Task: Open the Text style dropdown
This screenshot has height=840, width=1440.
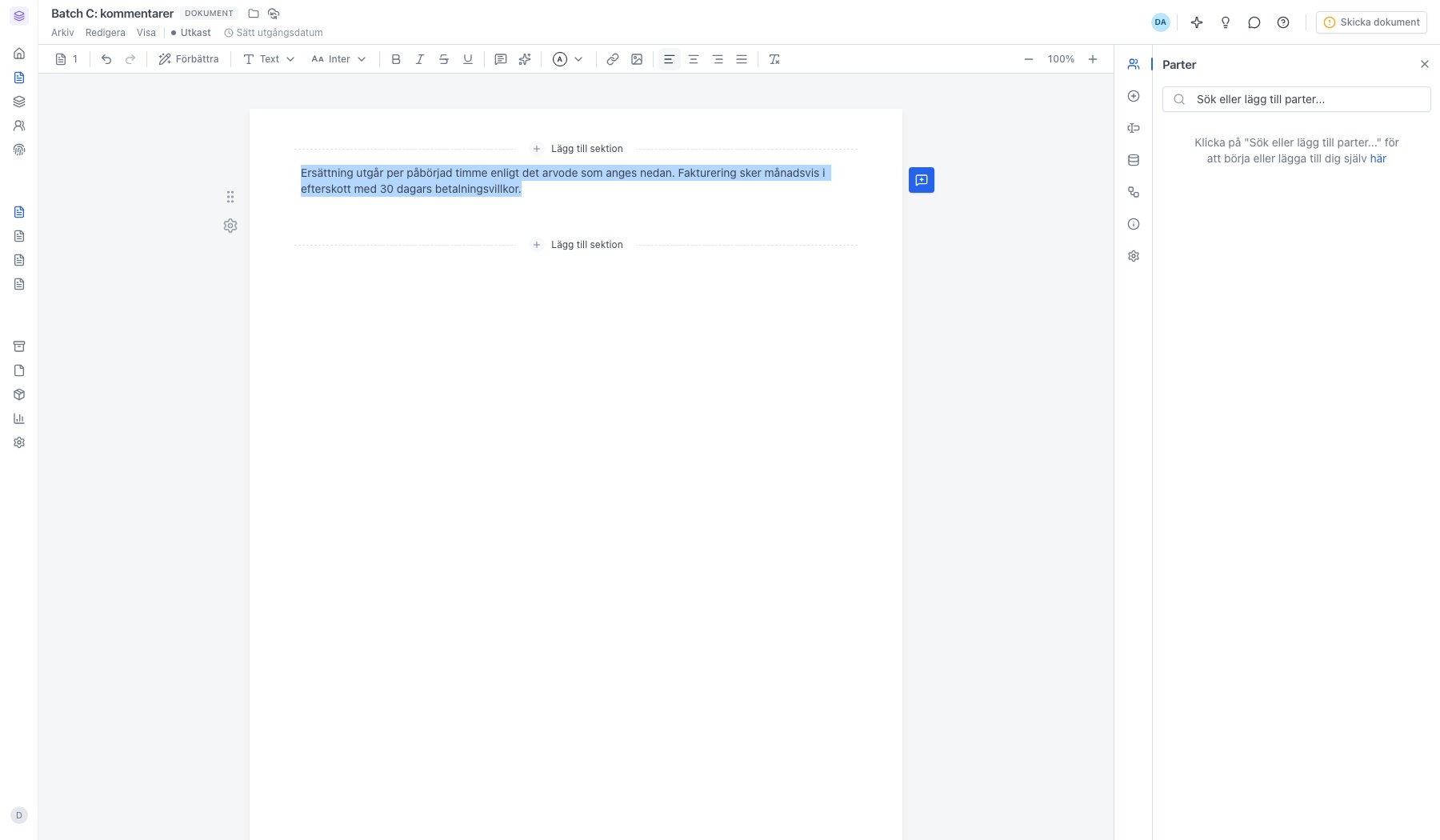Action: coord(269,59)
